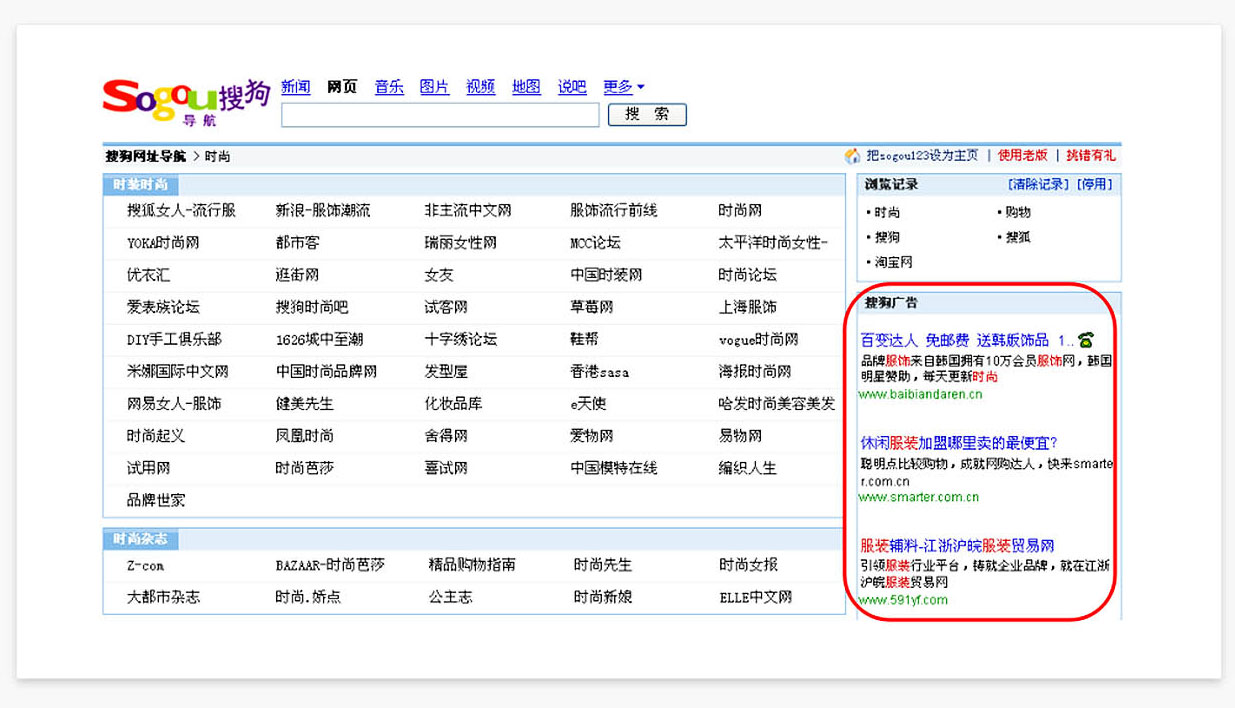The image size is (1235, 708).
Task: Open the 时尚论坛 link
Action: pyautogui.click(x=747, y=275)
